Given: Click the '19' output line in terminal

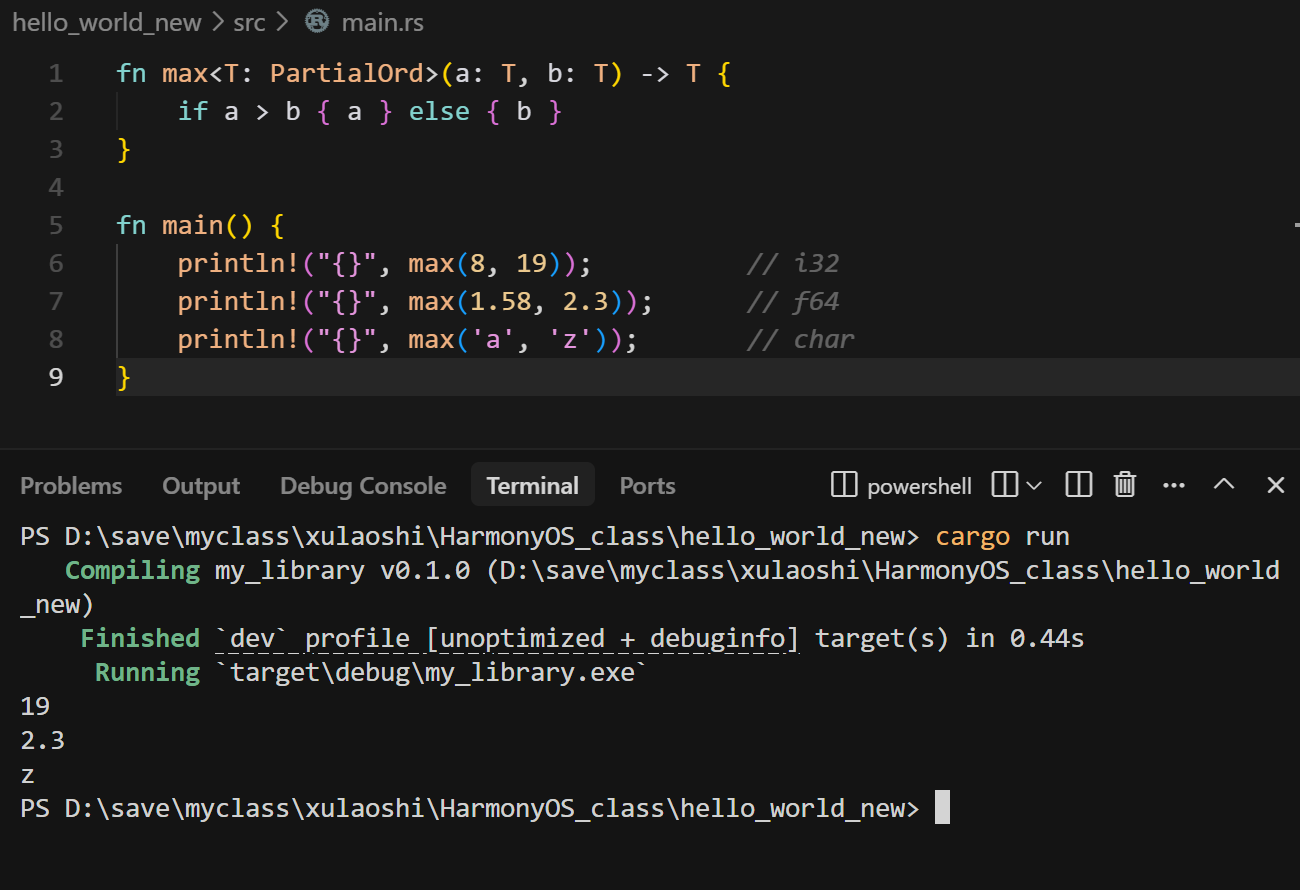Looking at the screenshot, I should point(35,706).
